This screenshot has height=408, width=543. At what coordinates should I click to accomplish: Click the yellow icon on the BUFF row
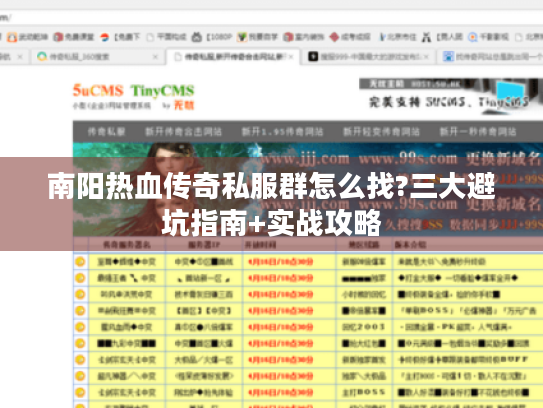click(80, 360)
